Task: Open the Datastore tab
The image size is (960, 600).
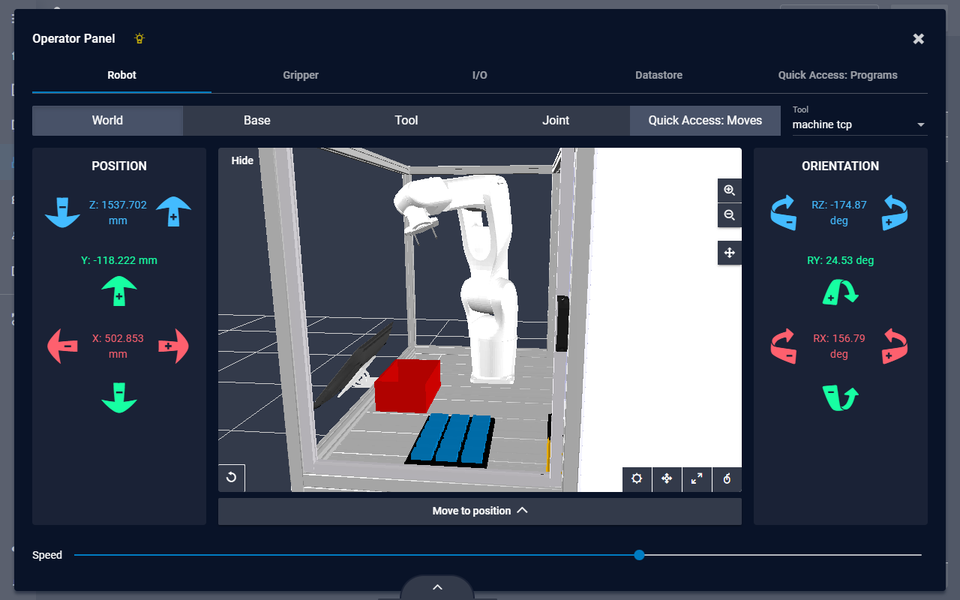Action: [658, 74]
